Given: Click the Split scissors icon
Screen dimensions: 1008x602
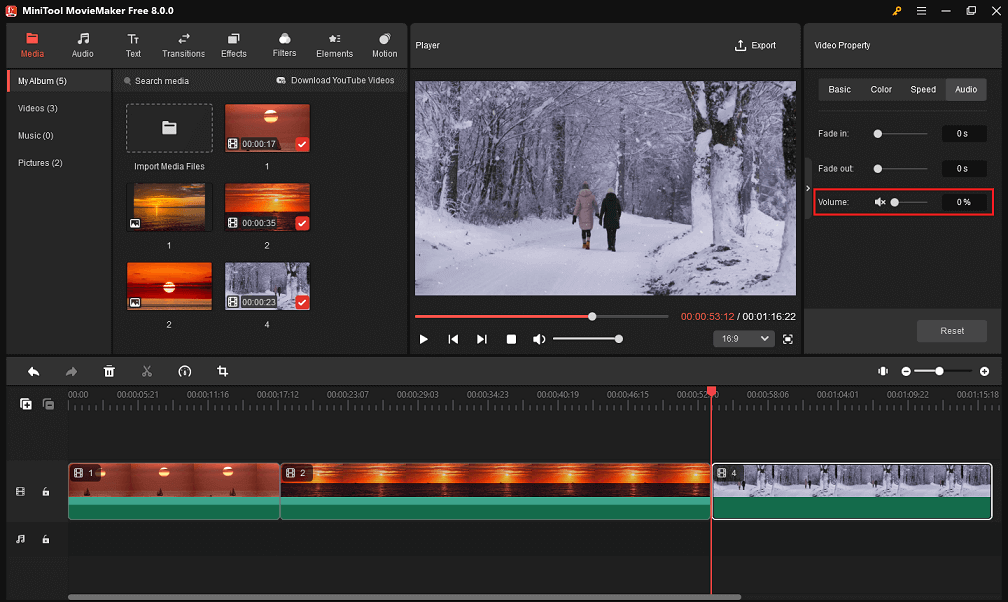Looking at the screenshot, I should (x=147, y=371).
